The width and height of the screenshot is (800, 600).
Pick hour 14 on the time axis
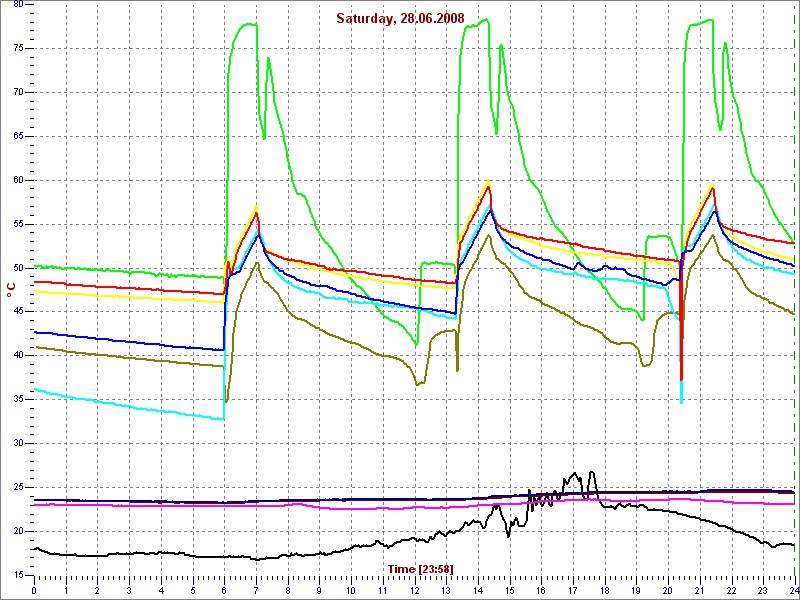tap(478, 590)
